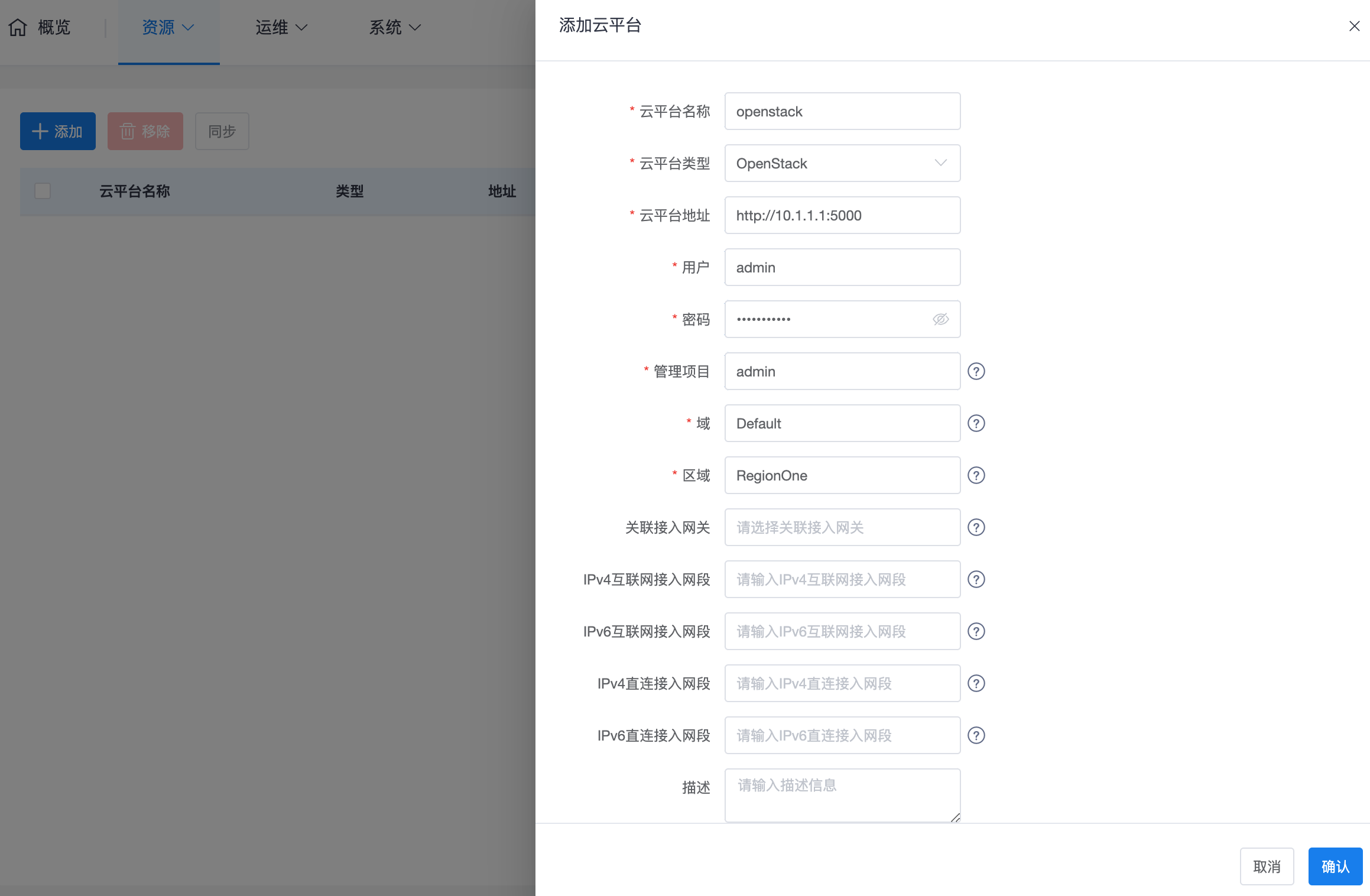Open the 运维 menu
This screenshot has height=896, width=1370.
(281, 27)
